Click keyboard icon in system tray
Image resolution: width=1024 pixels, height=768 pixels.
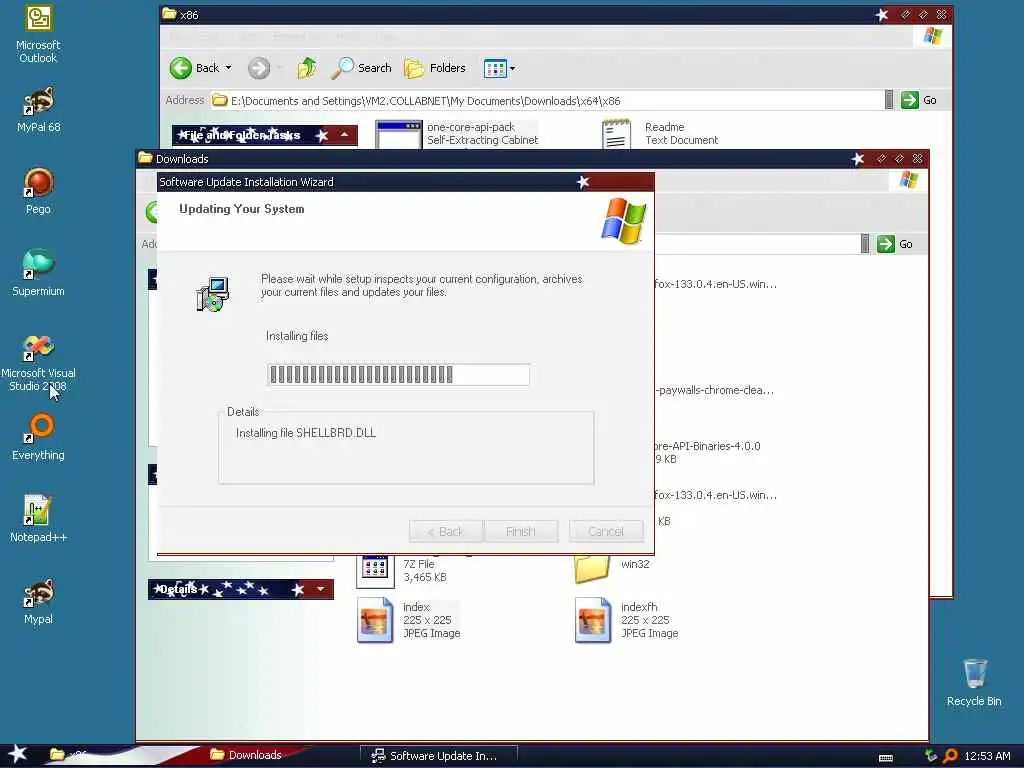pos(886,758)
